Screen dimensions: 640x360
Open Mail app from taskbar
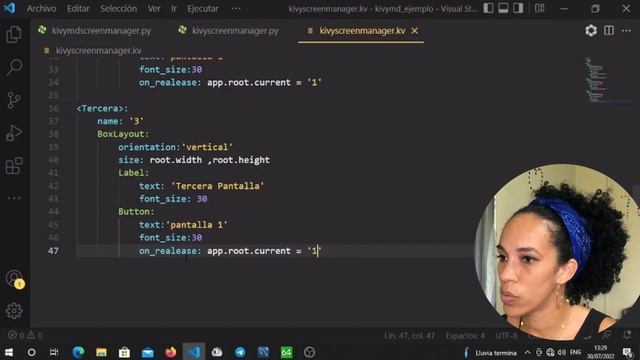pyautogui.click(x=147, y=352)
